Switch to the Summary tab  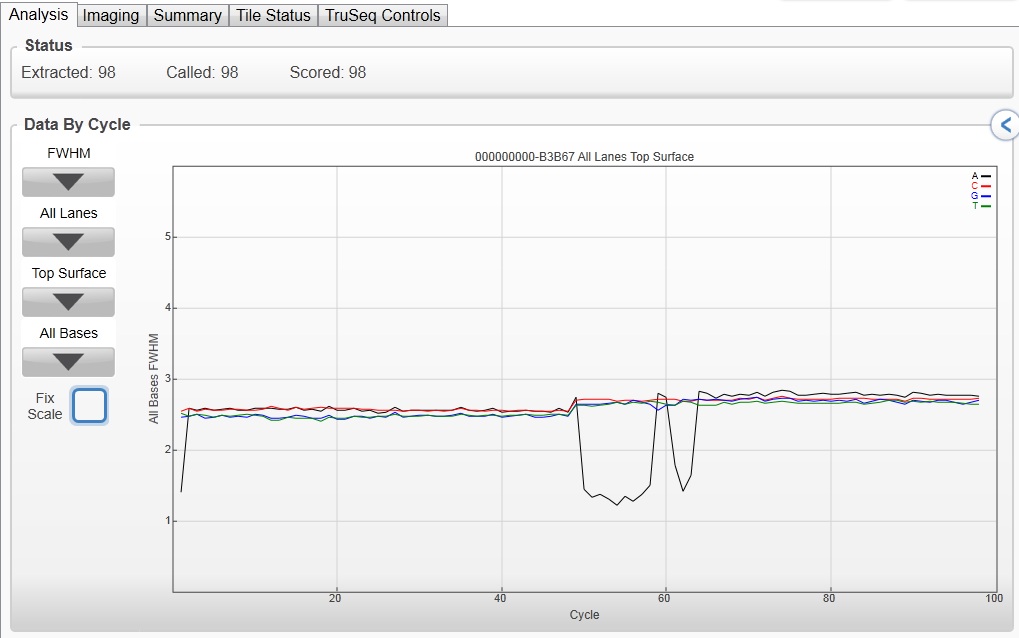click(188, 15)
